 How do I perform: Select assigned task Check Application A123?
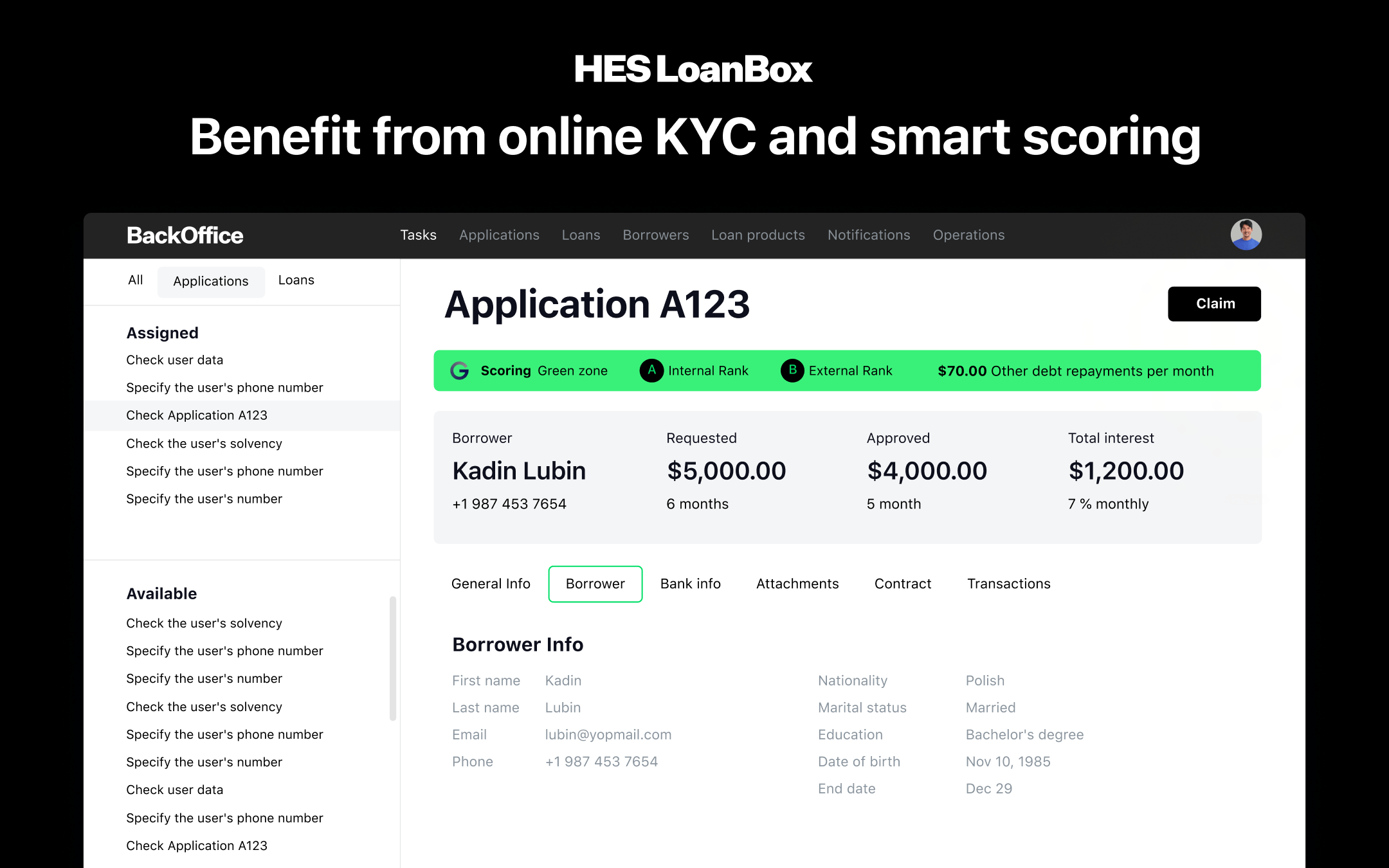pos(197,415)
